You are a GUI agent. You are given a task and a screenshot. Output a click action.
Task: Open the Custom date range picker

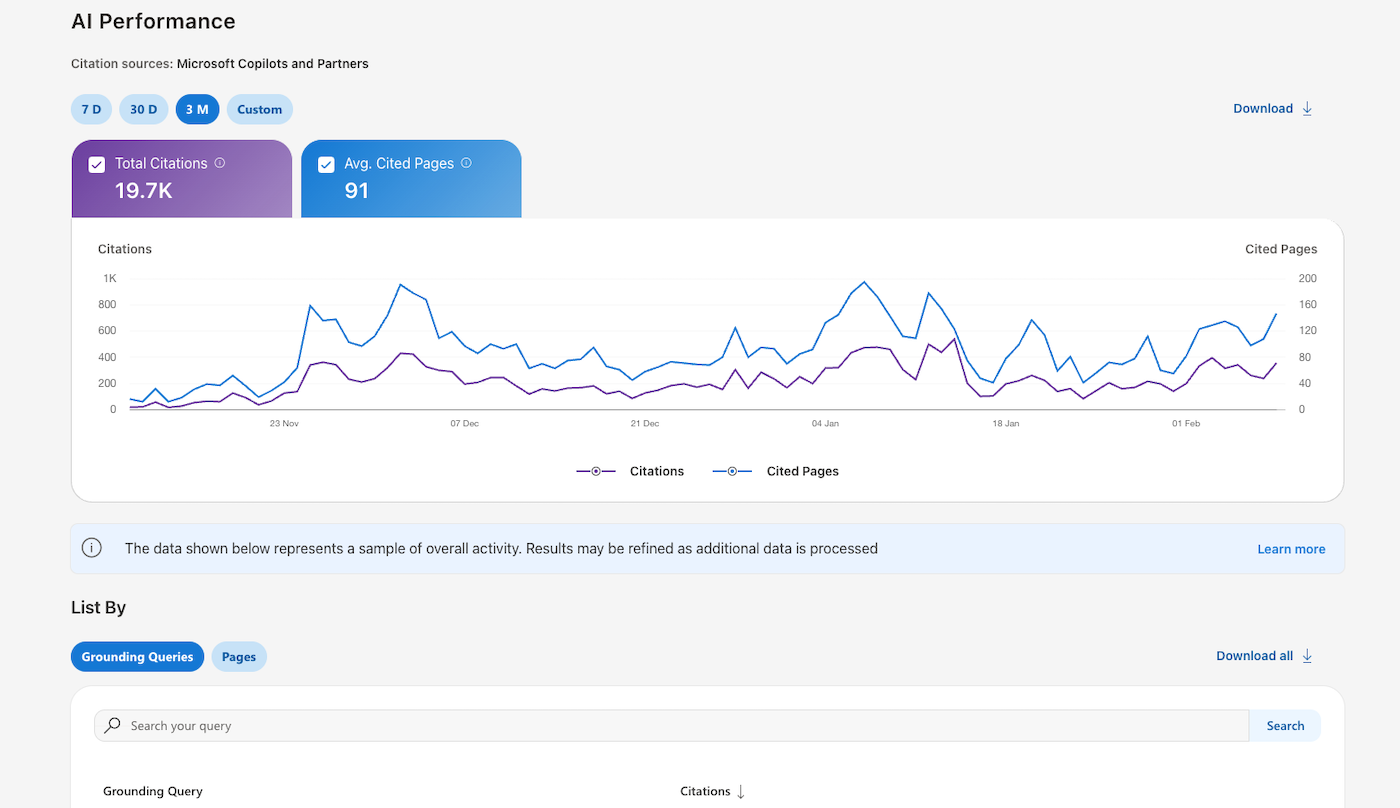click(260, 109)
